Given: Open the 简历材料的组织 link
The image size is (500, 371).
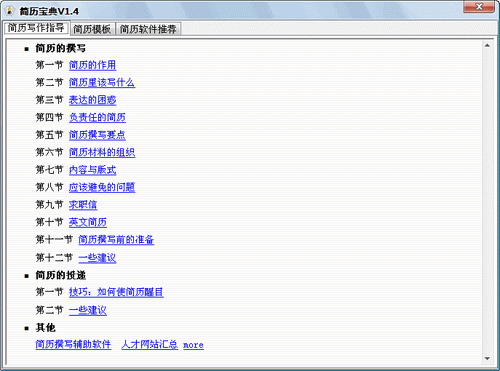Looking at the screenshot, I should point(102,152).
